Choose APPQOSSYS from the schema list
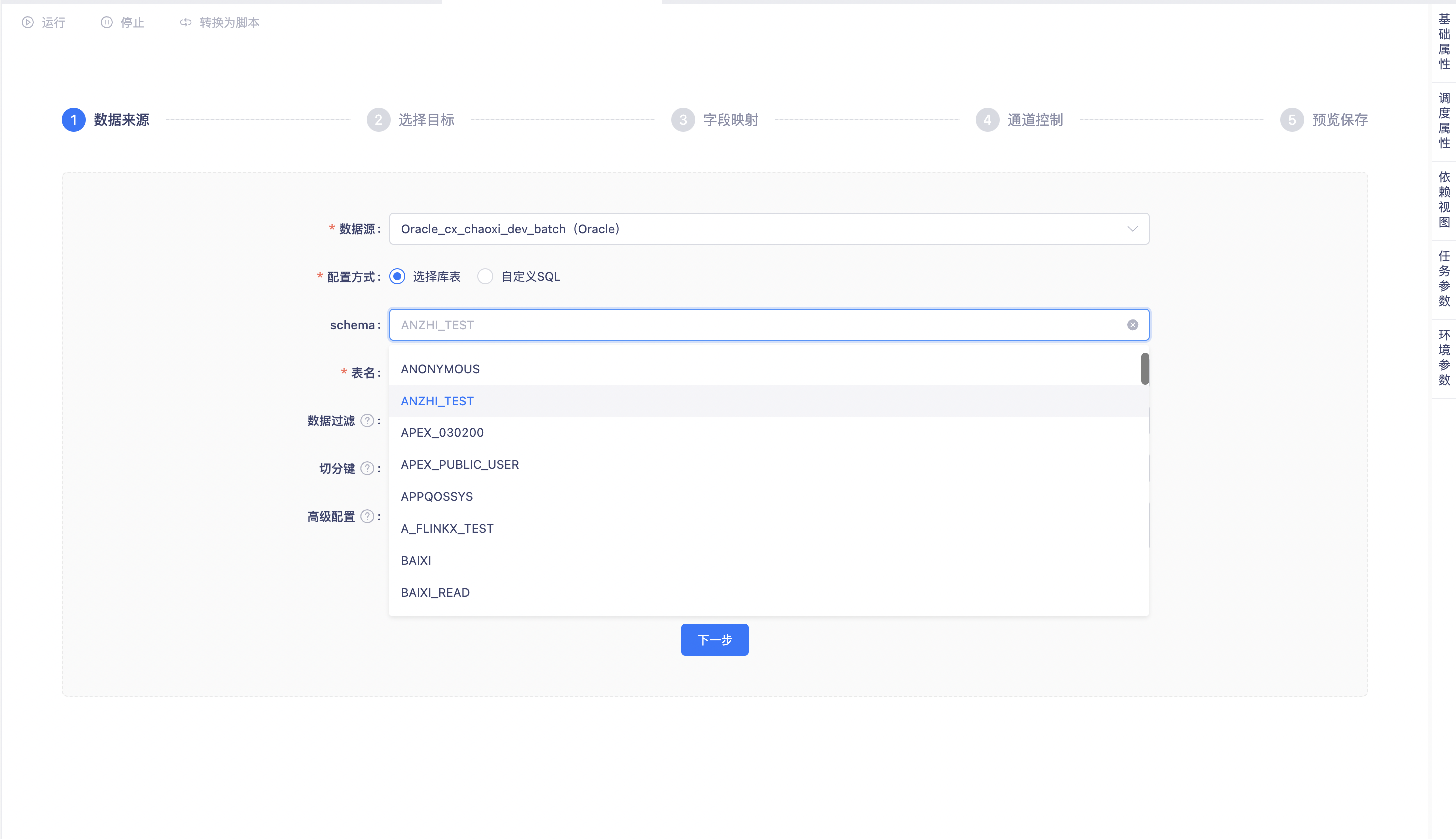The width and height of the screenshot is (1456, 839). [x=769, y=497]
